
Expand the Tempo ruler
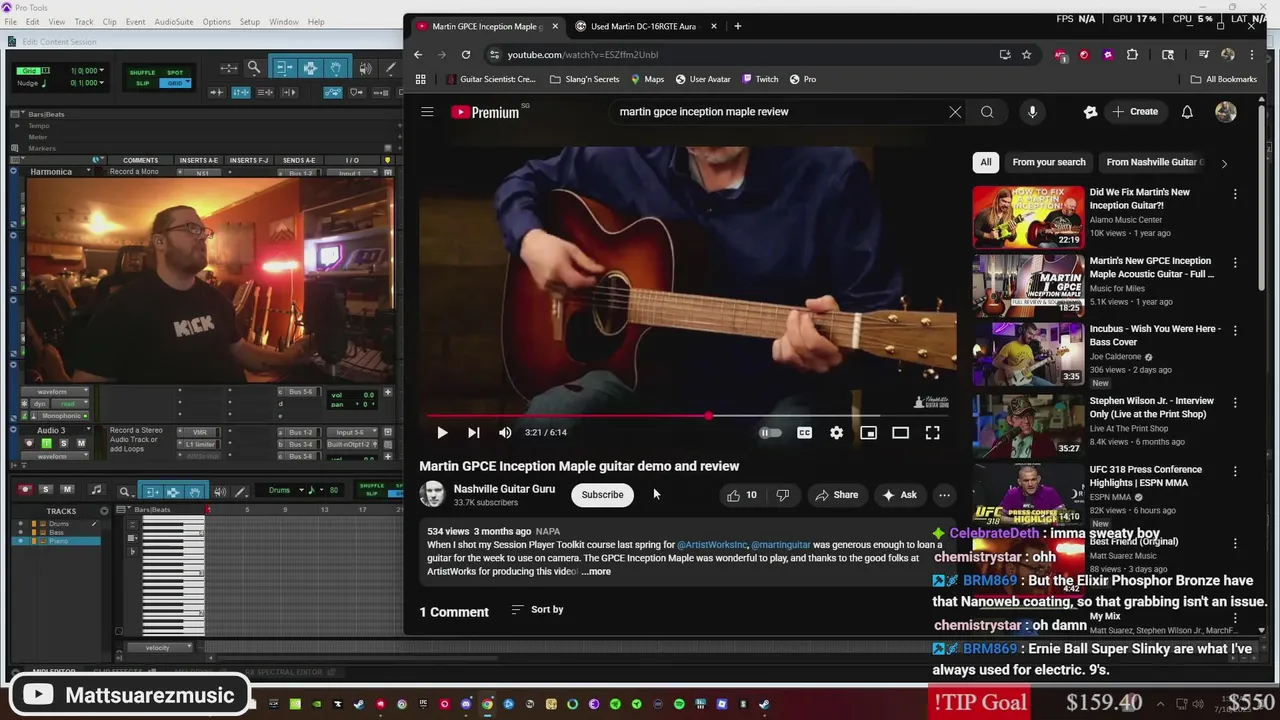pyautogui.click(x=17, y=126)
